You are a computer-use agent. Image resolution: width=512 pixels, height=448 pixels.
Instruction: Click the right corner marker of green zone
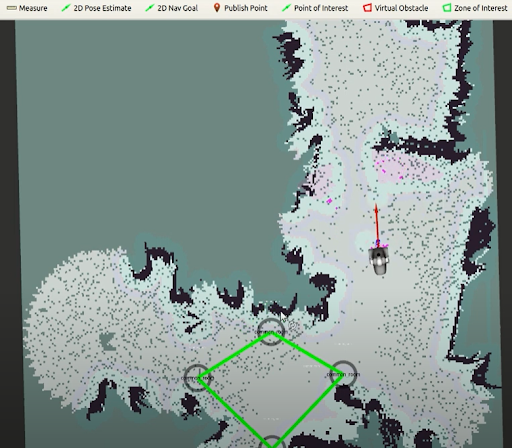click(343, 374)
